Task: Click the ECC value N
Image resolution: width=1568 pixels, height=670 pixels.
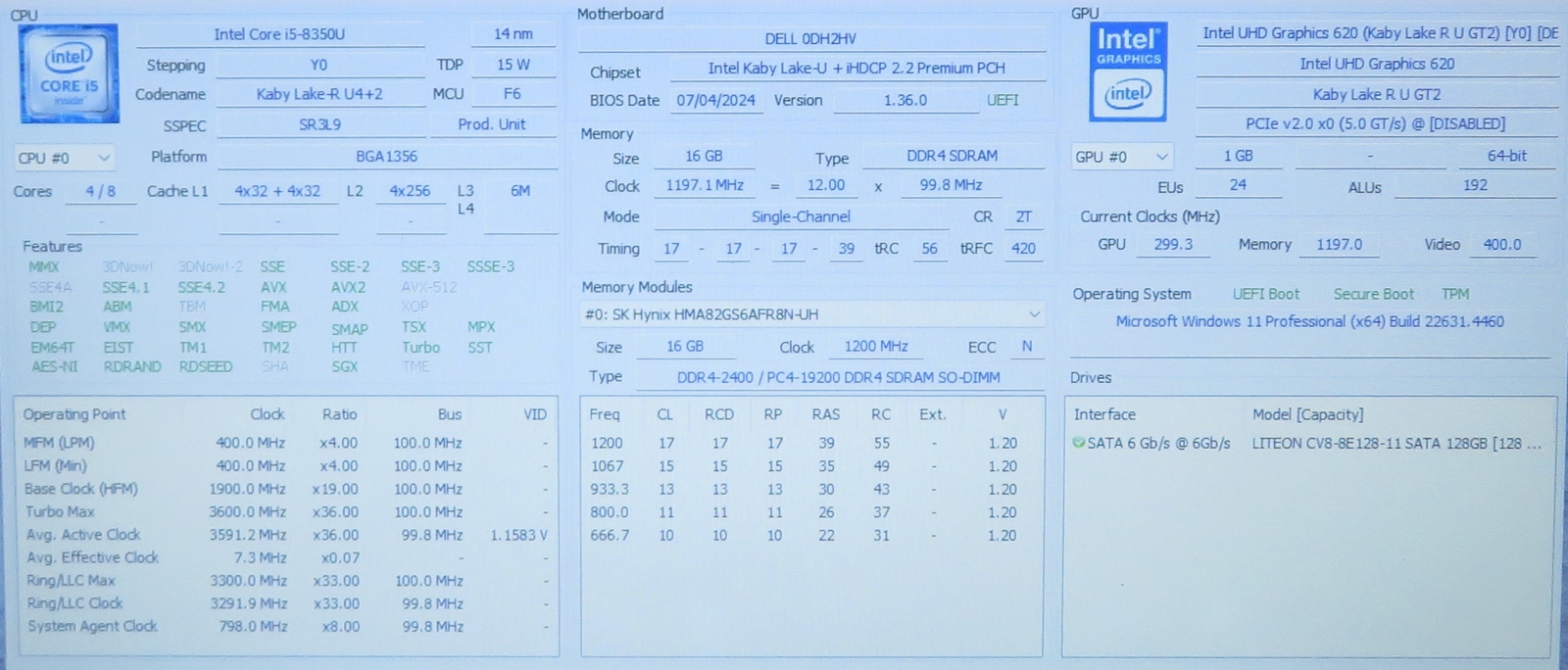Action: coord(1026,346)
